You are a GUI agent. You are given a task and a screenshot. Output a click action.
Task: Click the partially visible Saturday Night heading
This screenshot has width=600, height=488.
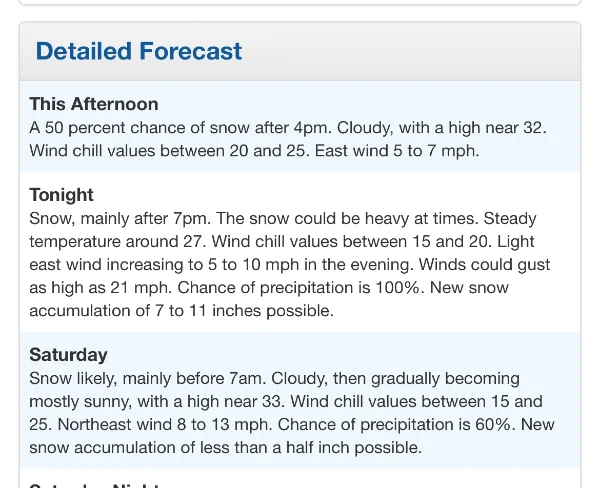pos(95,484)
